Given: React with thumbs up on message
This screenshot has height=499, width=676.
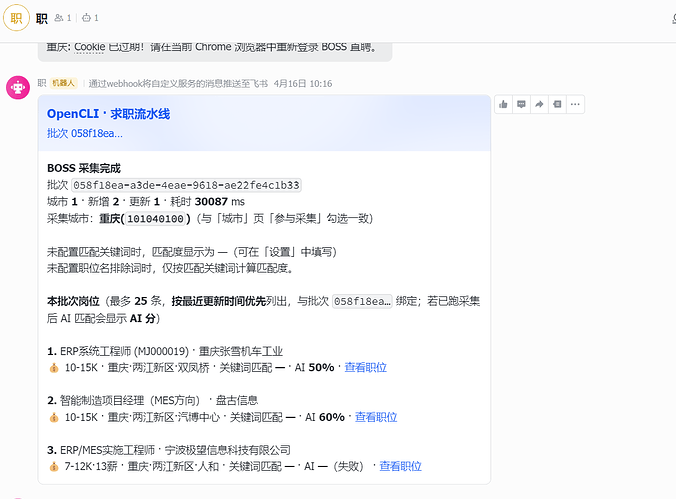Looking at the screenshot, I should tap(503, 104).
